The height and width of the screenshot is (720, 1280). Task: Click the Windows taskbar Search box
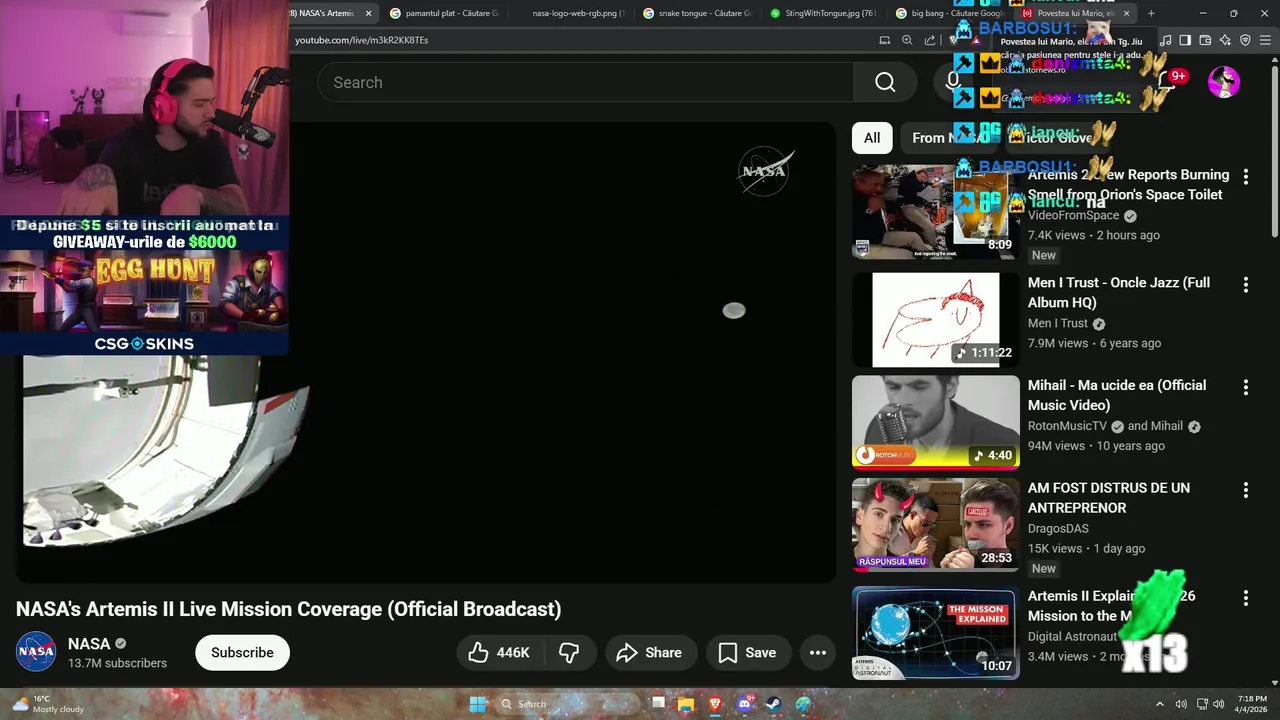(x=567, y=704)
